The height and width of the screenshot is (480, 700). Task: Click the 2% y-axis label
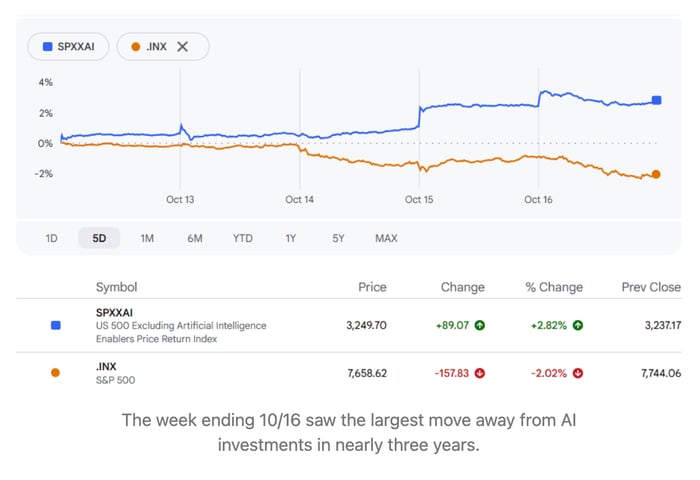click(46, 113)
